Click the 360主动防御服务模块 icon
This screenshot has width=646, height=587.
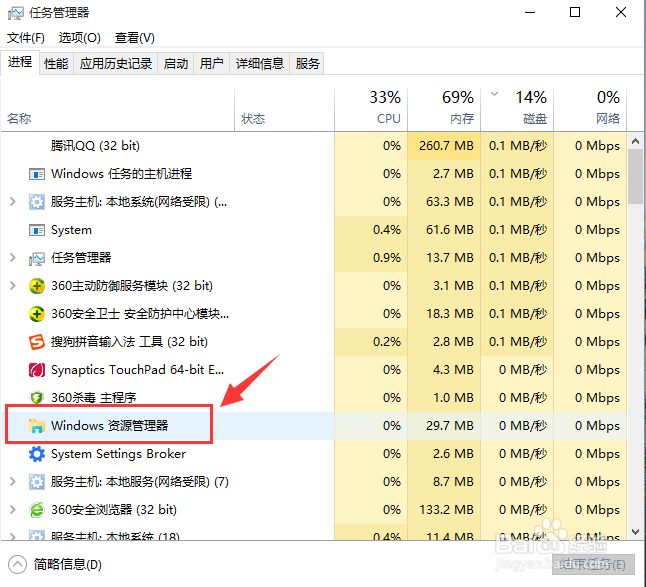pos(37,286)
